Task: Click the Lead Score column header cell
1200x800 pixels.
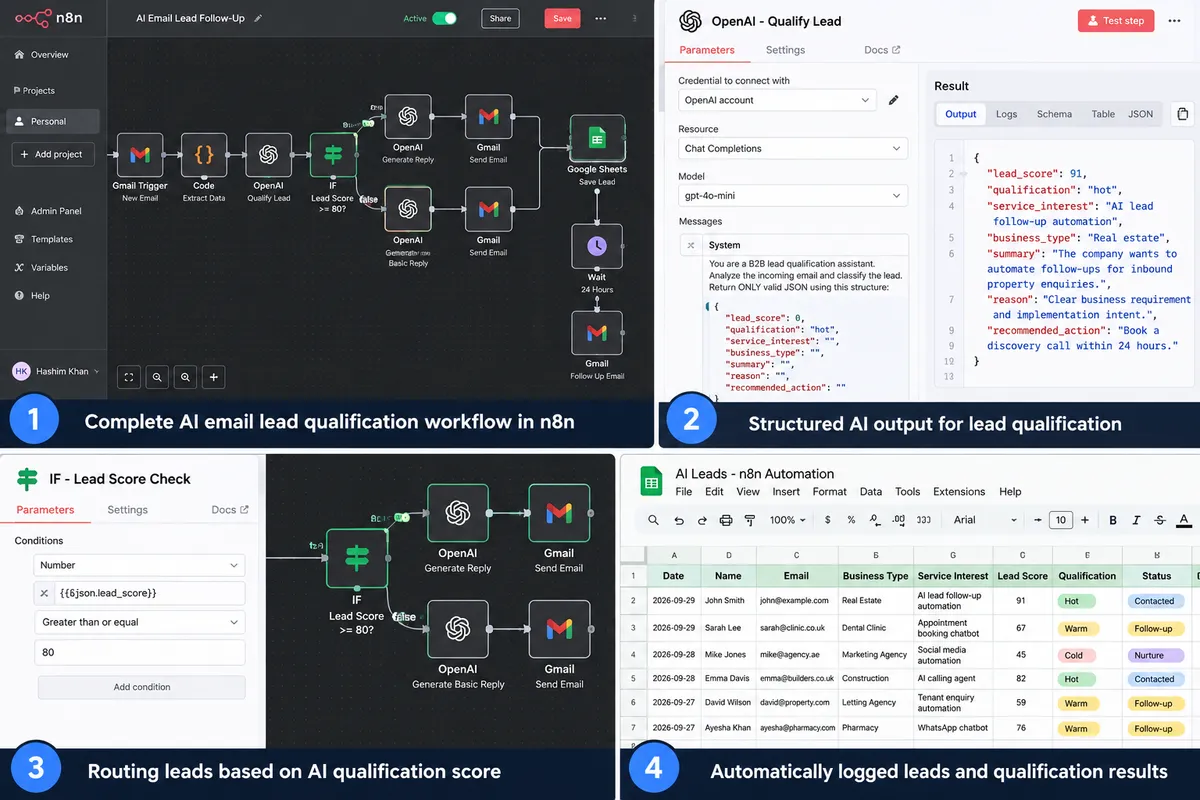Action: (x=1022, y=576)
